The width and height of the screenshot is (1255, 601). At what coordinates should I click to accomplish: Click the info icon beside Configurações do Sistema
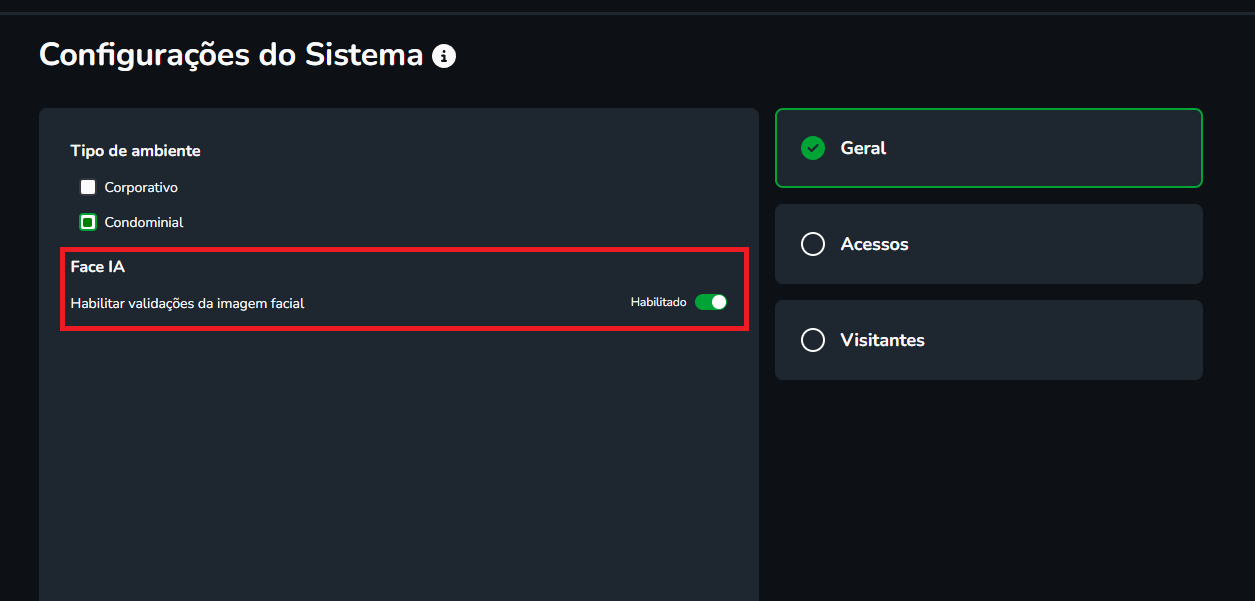click(x=444, y=56)
